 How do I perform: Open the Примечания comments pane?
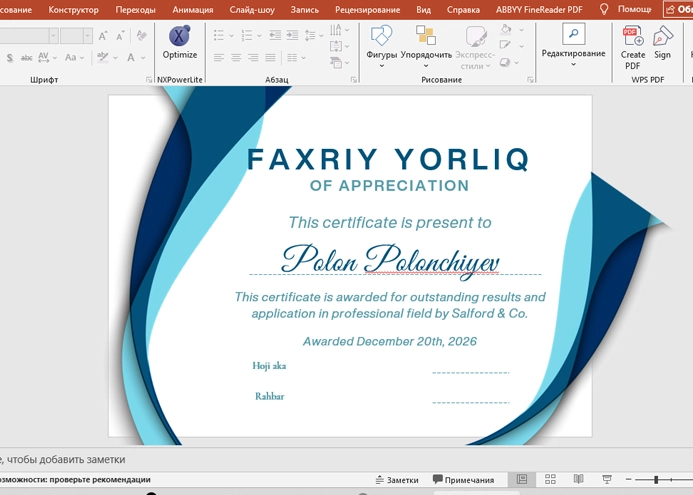[463, 480]
